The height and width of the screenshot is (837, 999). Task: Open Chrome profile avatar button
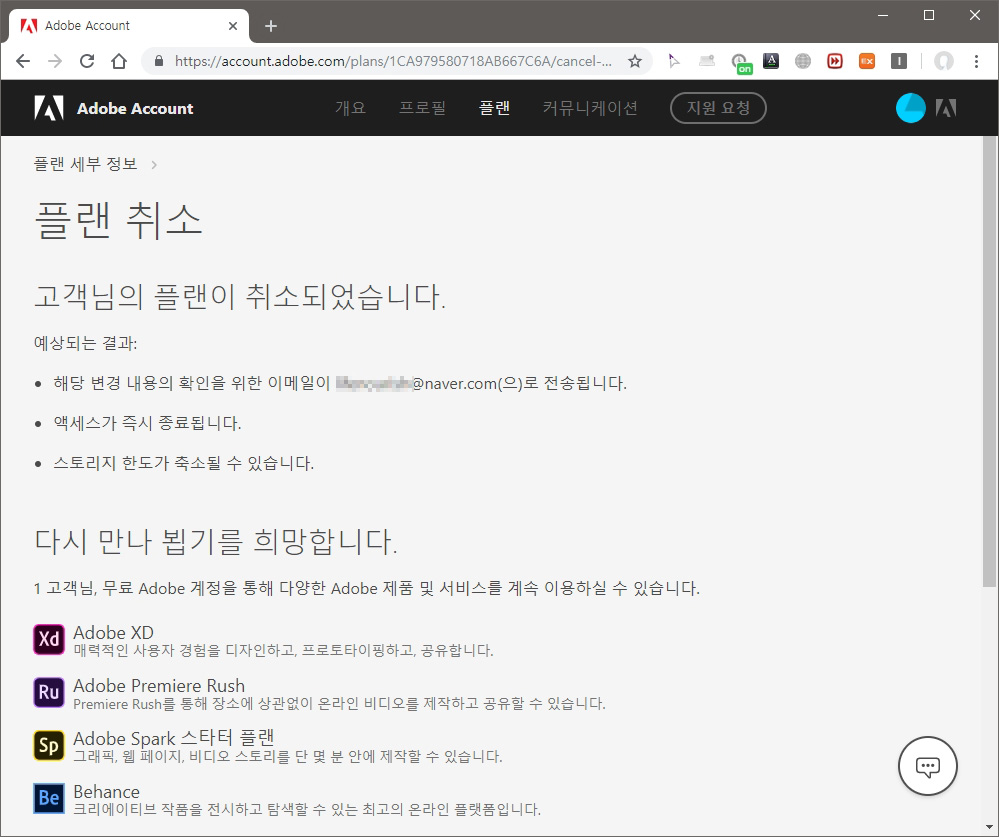944,61
